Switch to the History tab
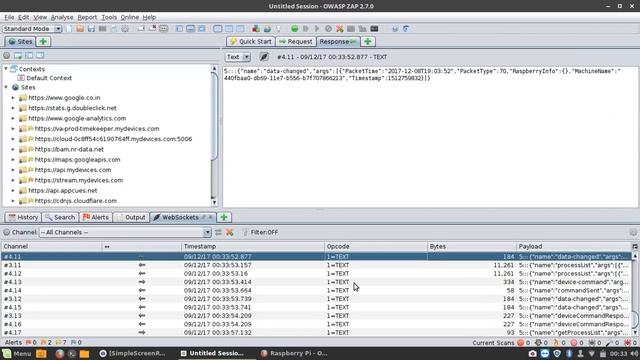This screenshot has width=640, height=360. [23, 217]
